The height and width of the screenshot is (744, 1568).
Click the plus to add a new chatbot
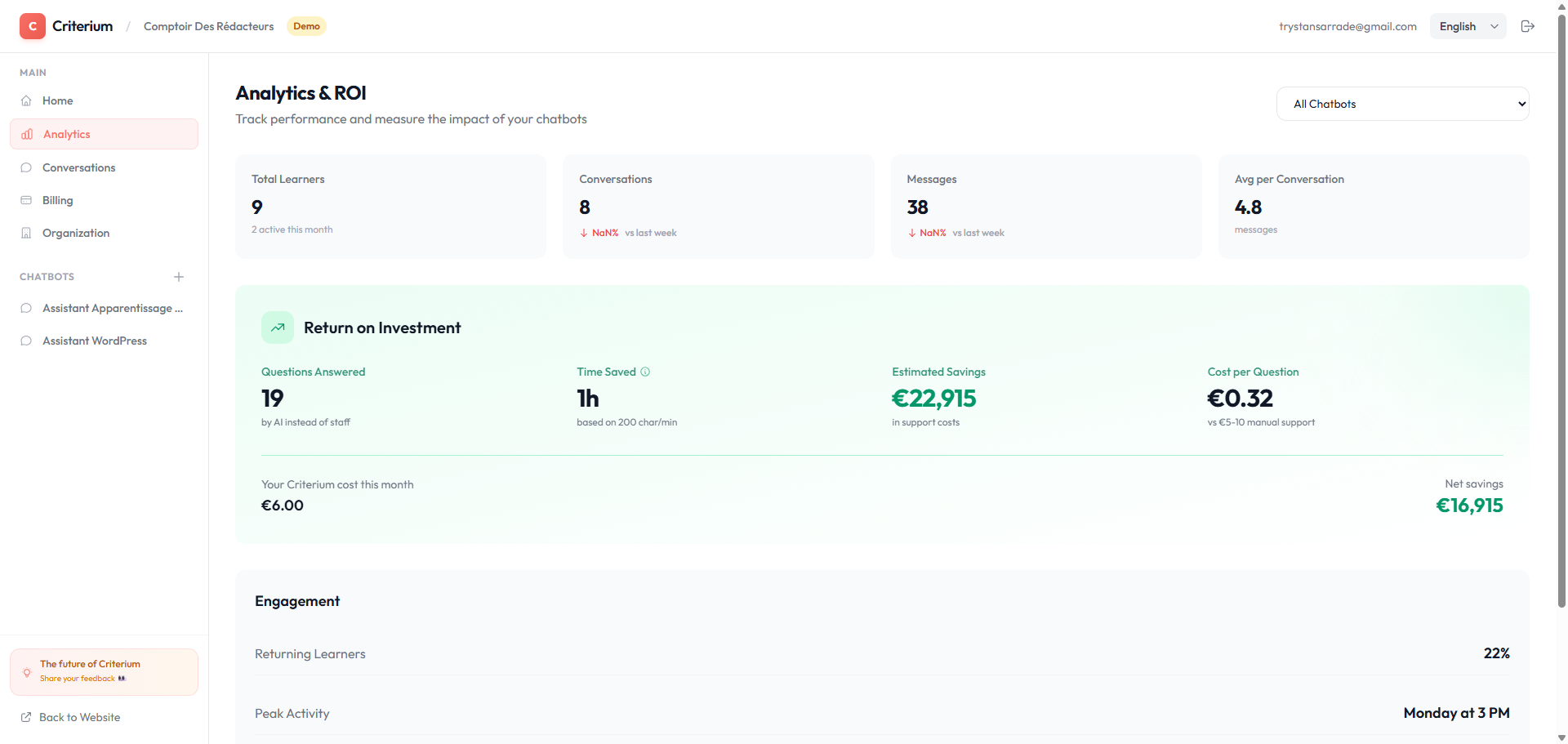tap(179, 277)
